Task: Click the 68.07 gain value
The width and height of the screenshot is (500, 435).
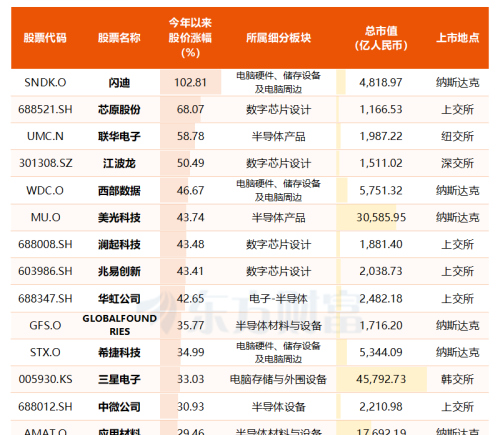Action: tap(190, 109)
